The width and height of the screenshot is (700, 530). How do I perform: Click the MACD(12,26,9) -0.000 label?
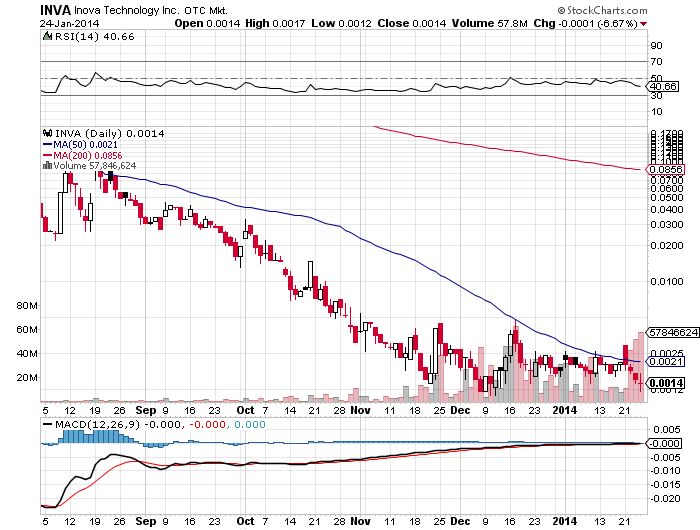(x=118, y=425)
